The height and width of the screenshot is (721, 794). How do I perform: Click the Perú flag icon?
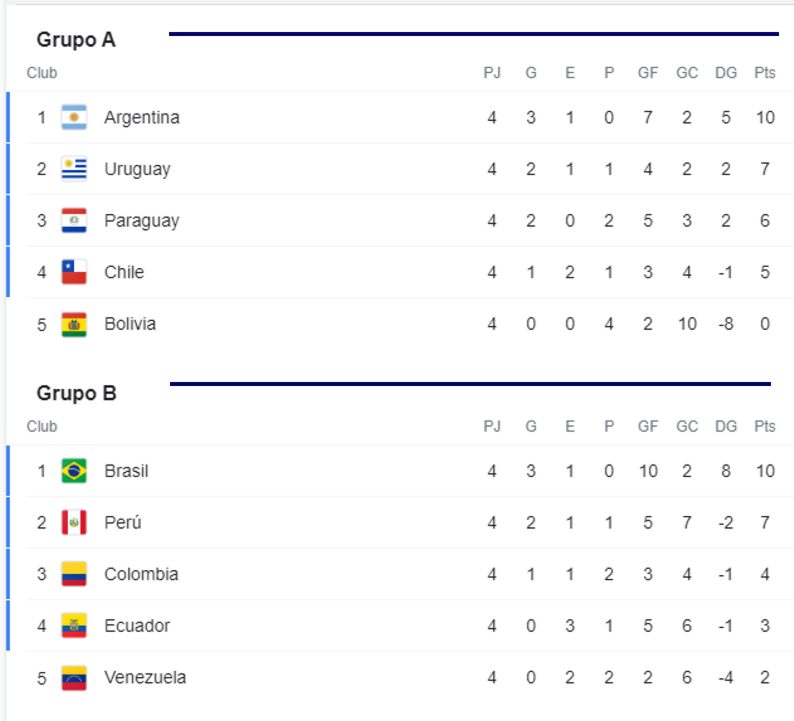point(74,523)
